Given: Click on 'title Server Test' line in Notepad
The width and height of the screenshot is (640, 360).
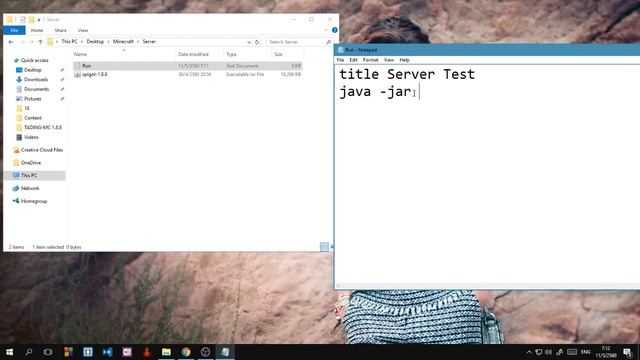Looking at the screenshot, I should point(407,74).
